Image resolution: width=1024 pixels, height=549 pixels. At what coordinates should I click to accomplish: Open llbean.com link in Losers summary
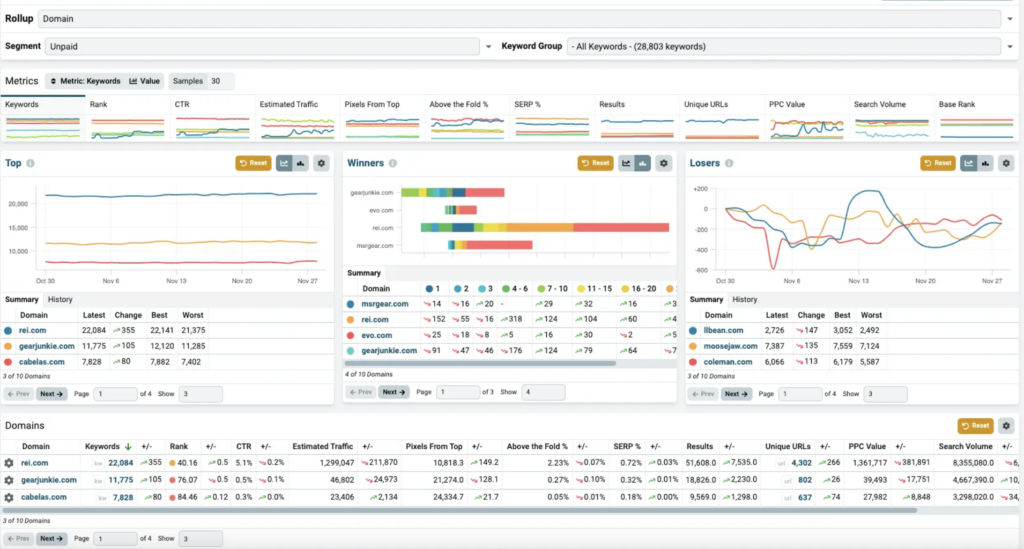(x=724, y=330)
